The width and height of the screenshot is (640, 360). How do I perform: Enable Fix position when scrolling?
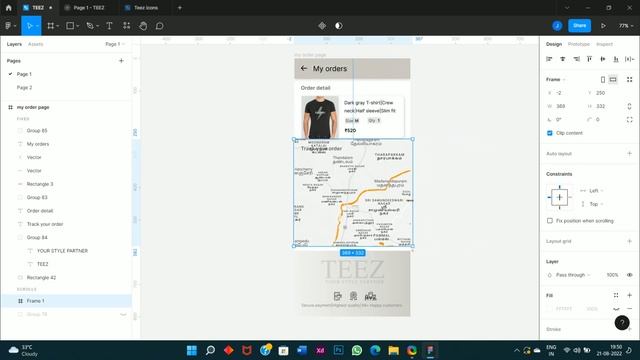[x=549, y=221]
